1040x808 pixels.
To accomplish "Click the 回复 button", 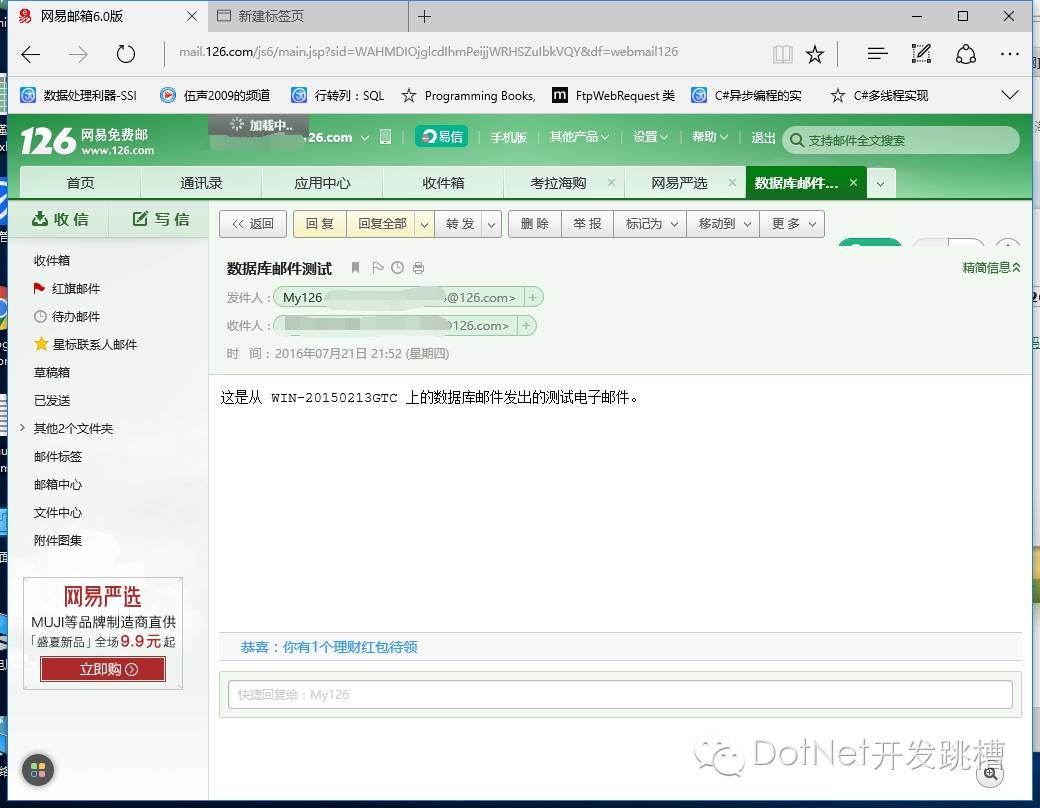I will pos(320,224).
